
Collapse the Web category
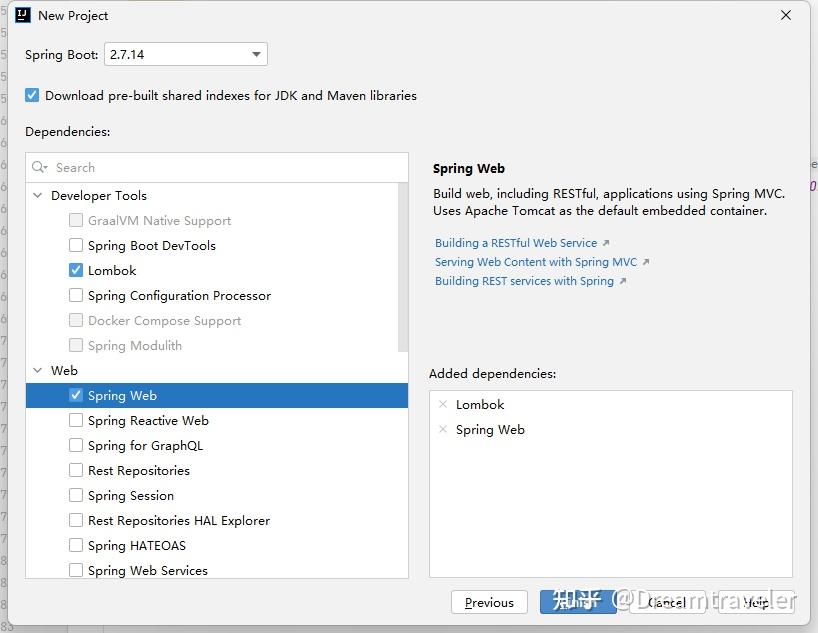pos(38,370)
